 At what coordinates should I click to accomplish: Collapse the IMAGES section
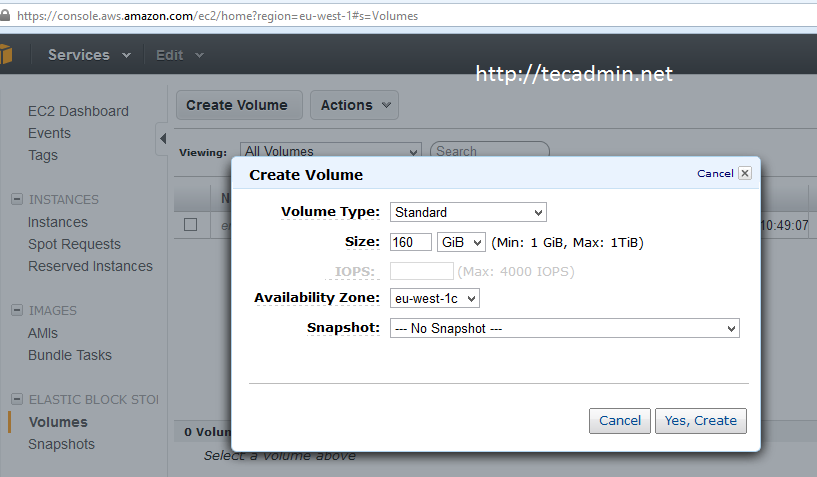pos(17,310)
